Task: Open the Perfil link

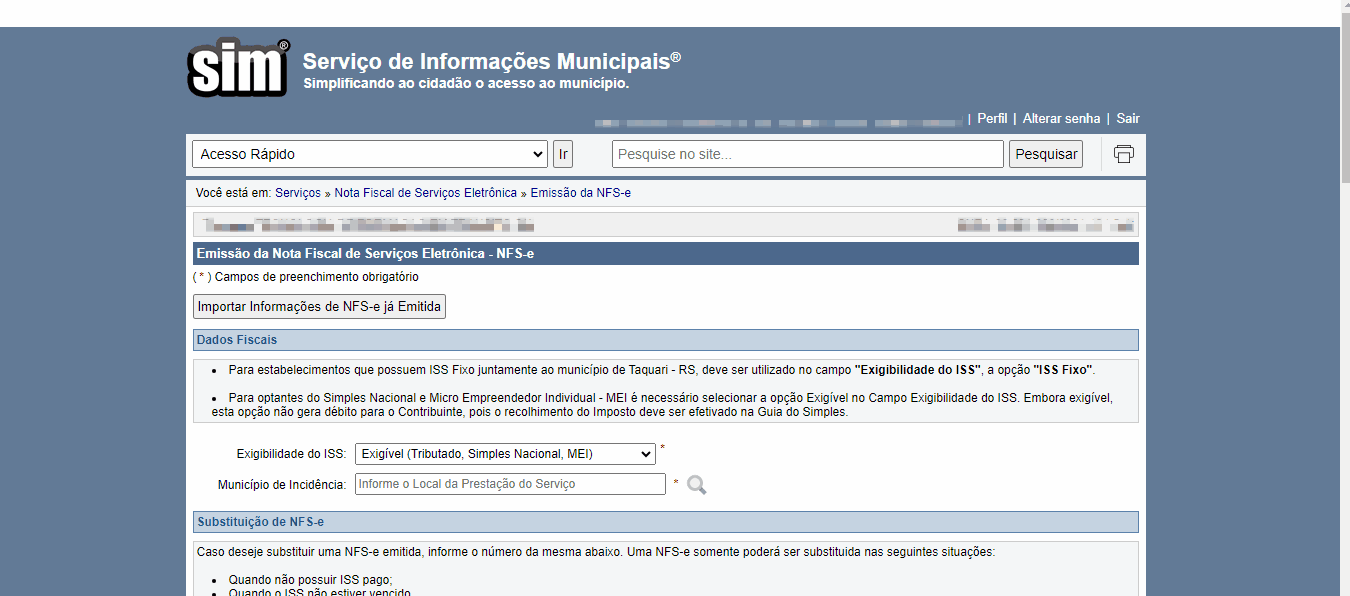Action: click(x=992, y=119)
